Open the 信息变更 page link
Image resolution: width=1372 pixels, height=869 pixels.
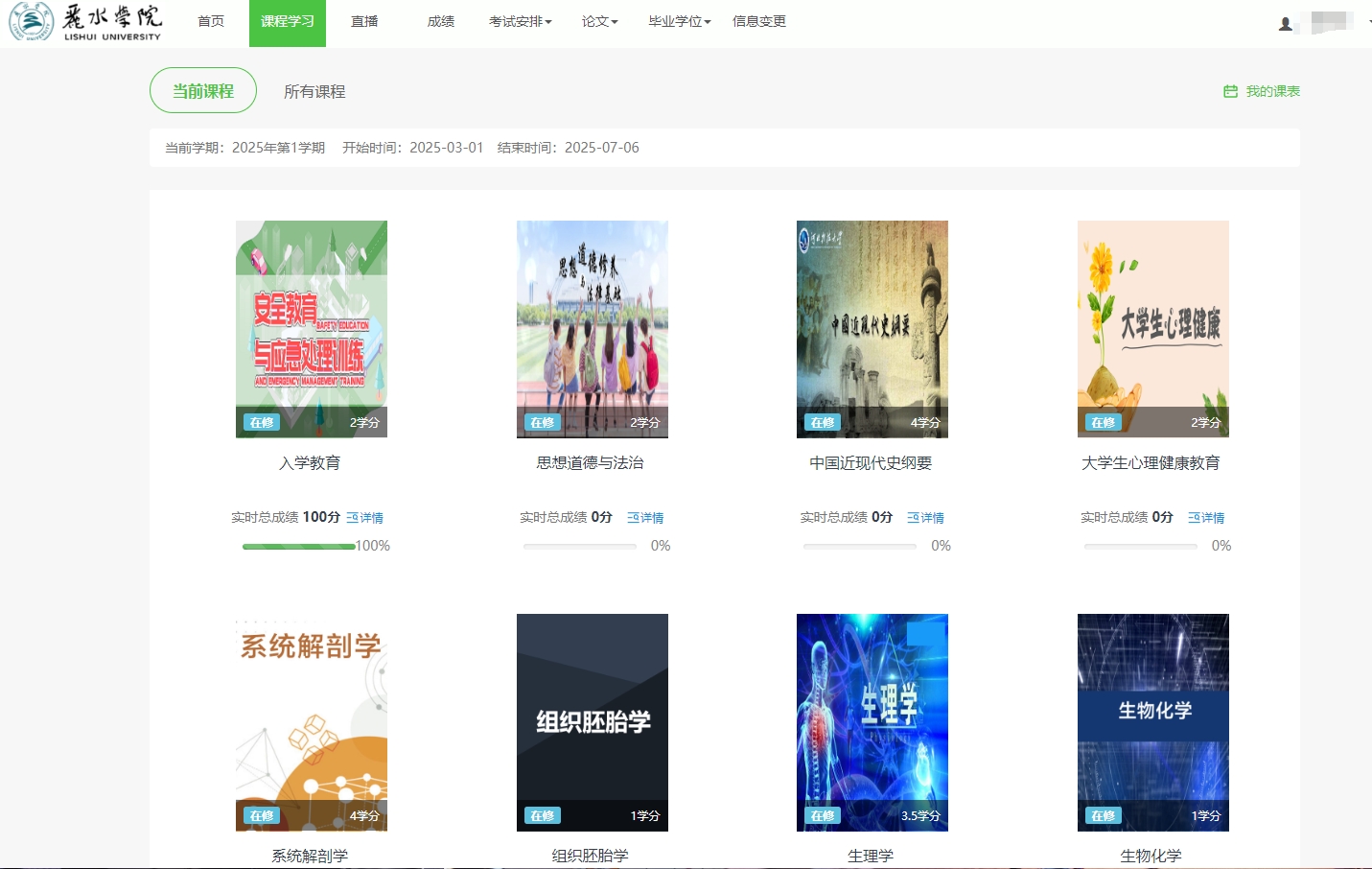759,22
